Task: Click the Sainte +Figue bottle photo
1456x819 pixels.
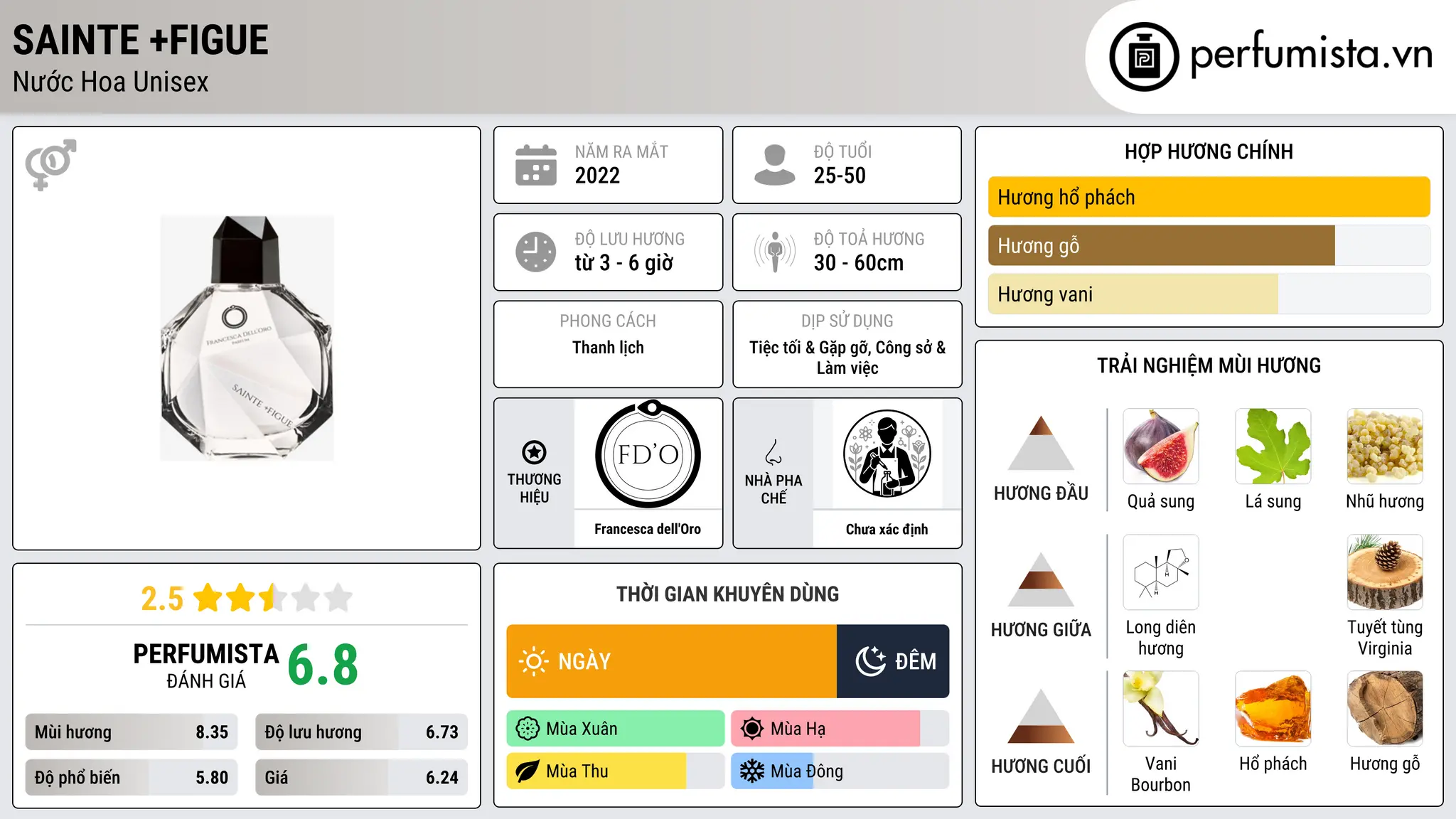Action: (247, 338)
